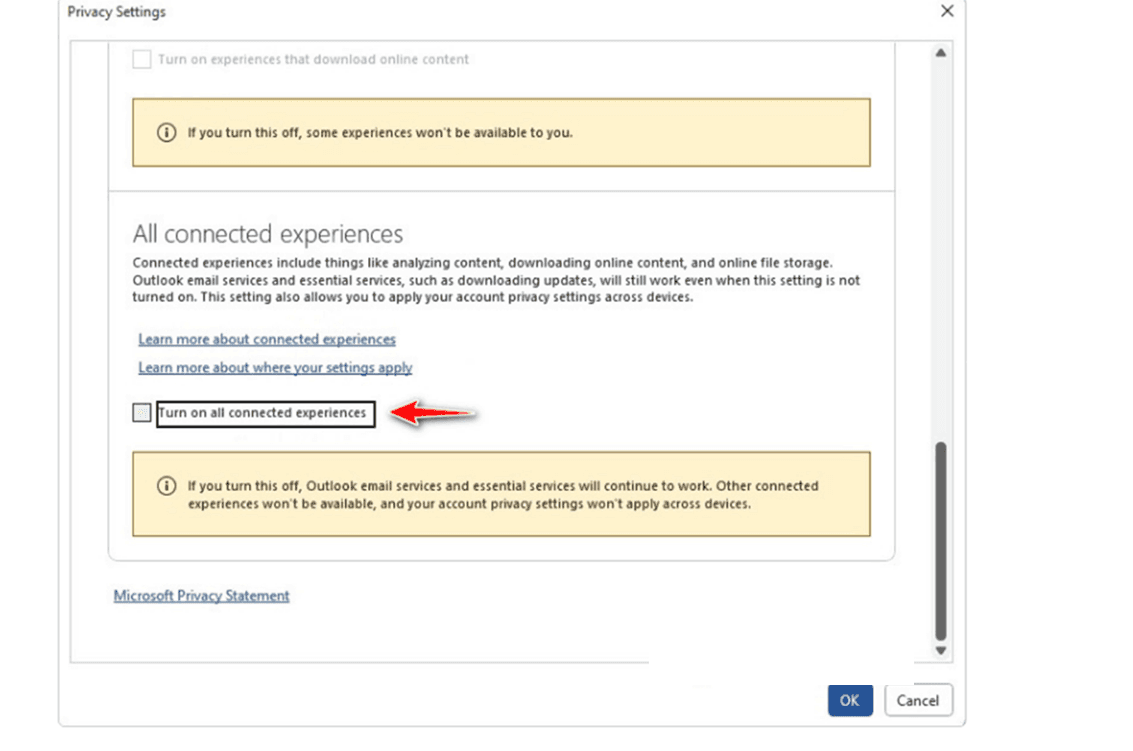
Task: Click the scrollbar down arrow
Action: click(x=940, y=649)
